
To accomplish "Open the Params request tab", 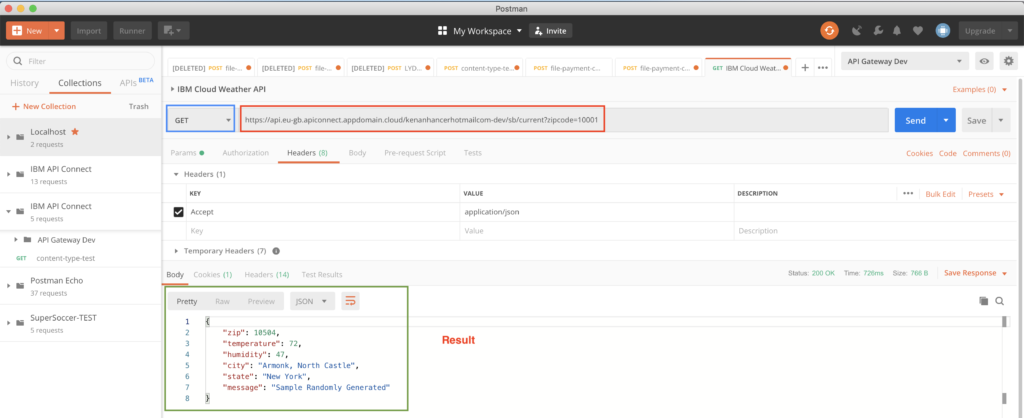I will [187, 153].
